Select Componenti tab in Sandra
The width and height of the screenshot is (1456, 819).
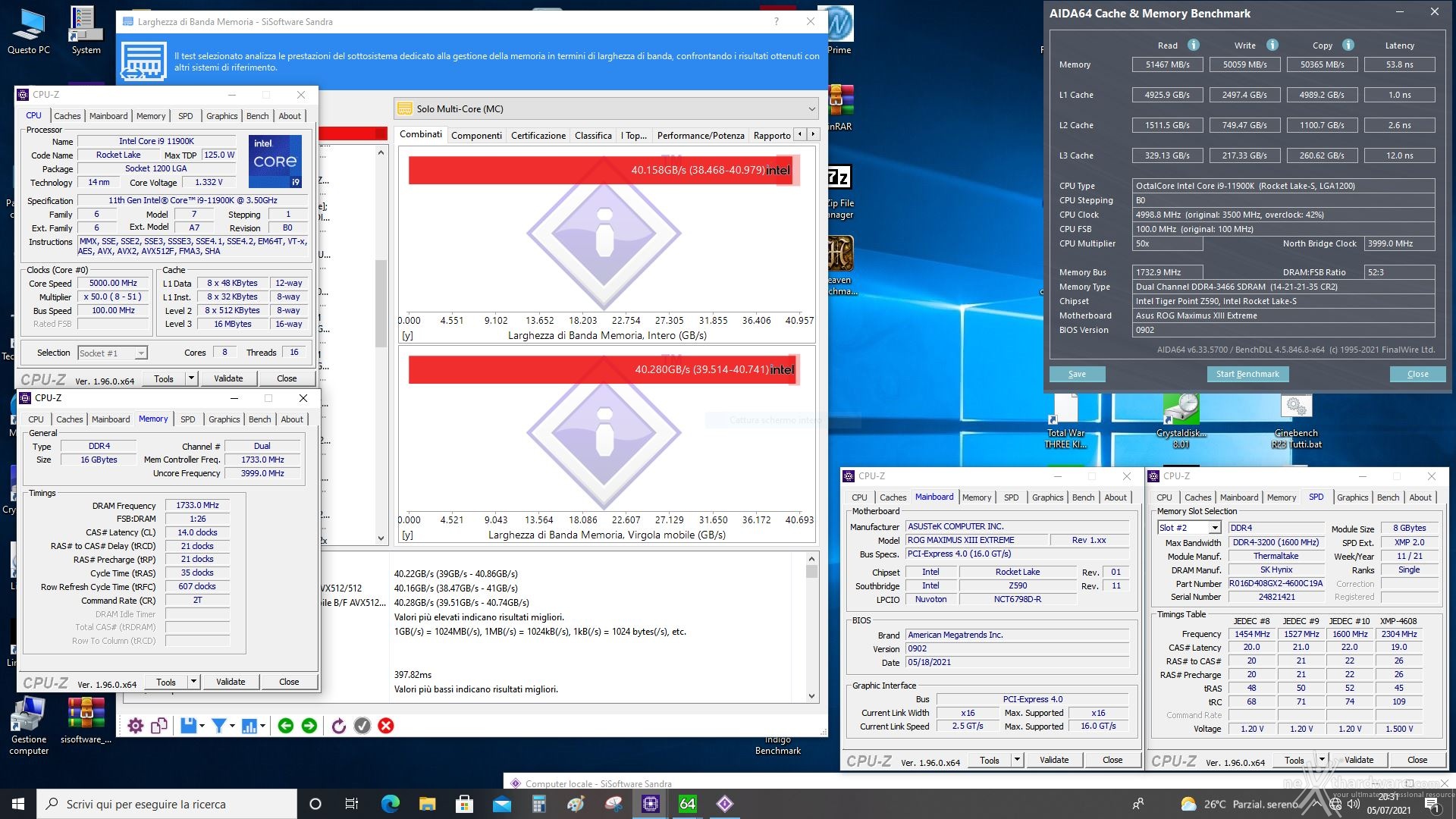click(x=476, y=135)
